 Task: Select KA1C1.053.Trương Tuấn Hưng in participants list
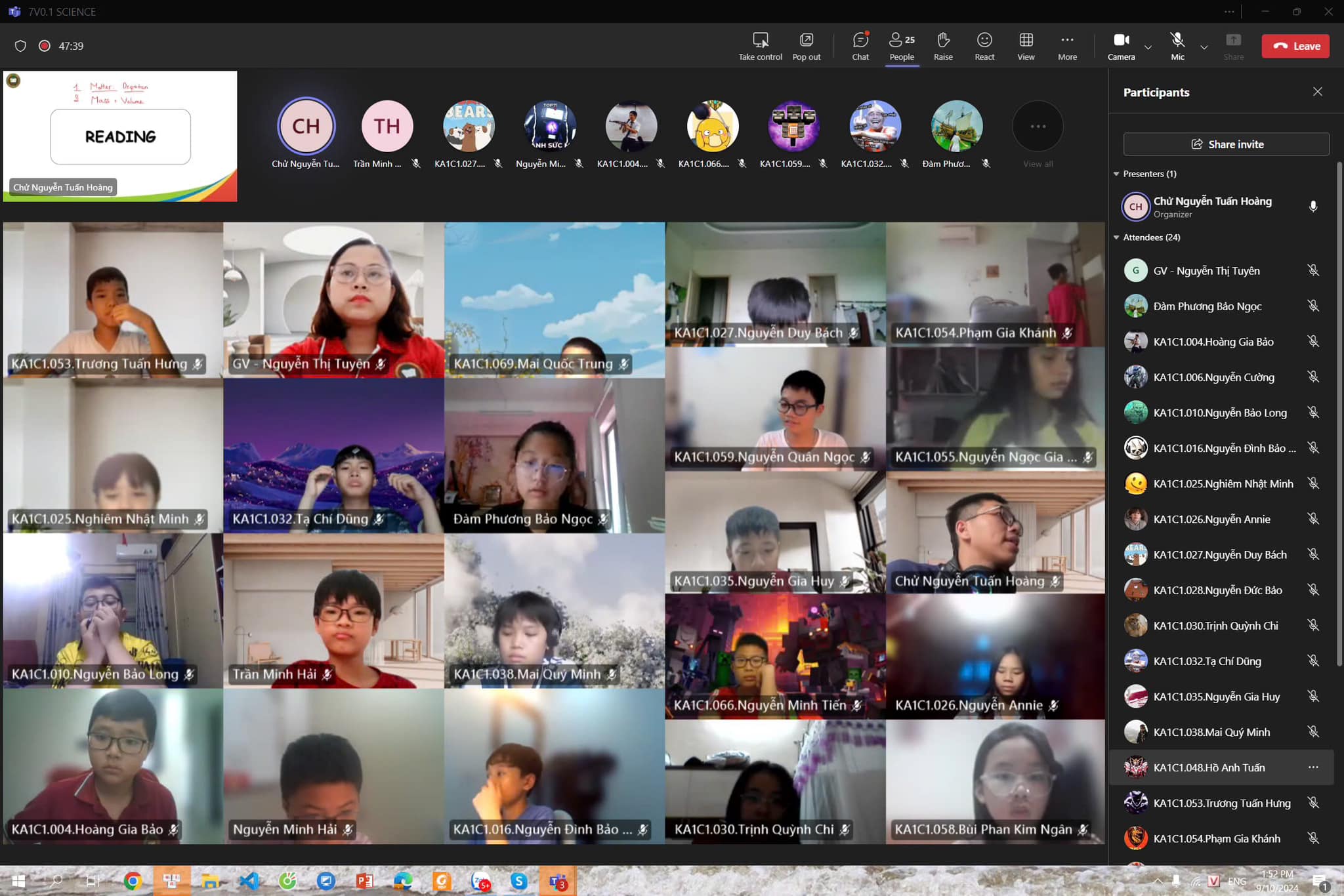click(1221, 803)
